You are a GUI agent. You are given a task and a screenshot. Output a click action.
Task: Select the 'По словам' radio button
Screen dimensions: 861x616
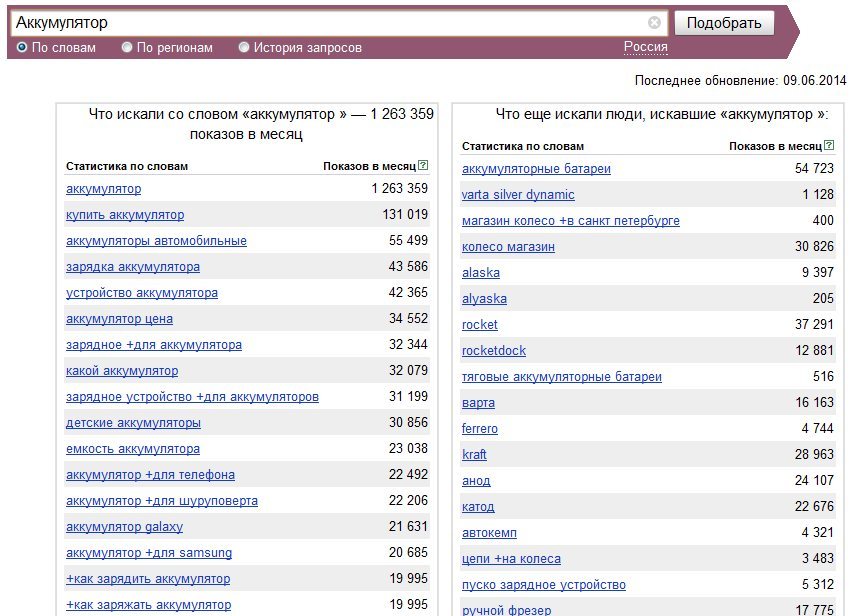click(22, 47)
